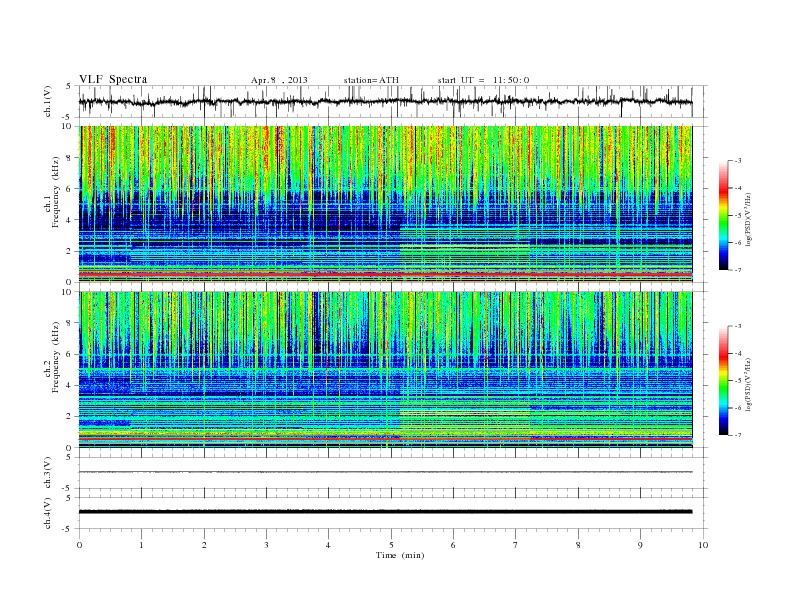This screenshot has width=792, height=612.
Task: Click the "-5" tick on ch.2 colorbar
Action: 737,381
